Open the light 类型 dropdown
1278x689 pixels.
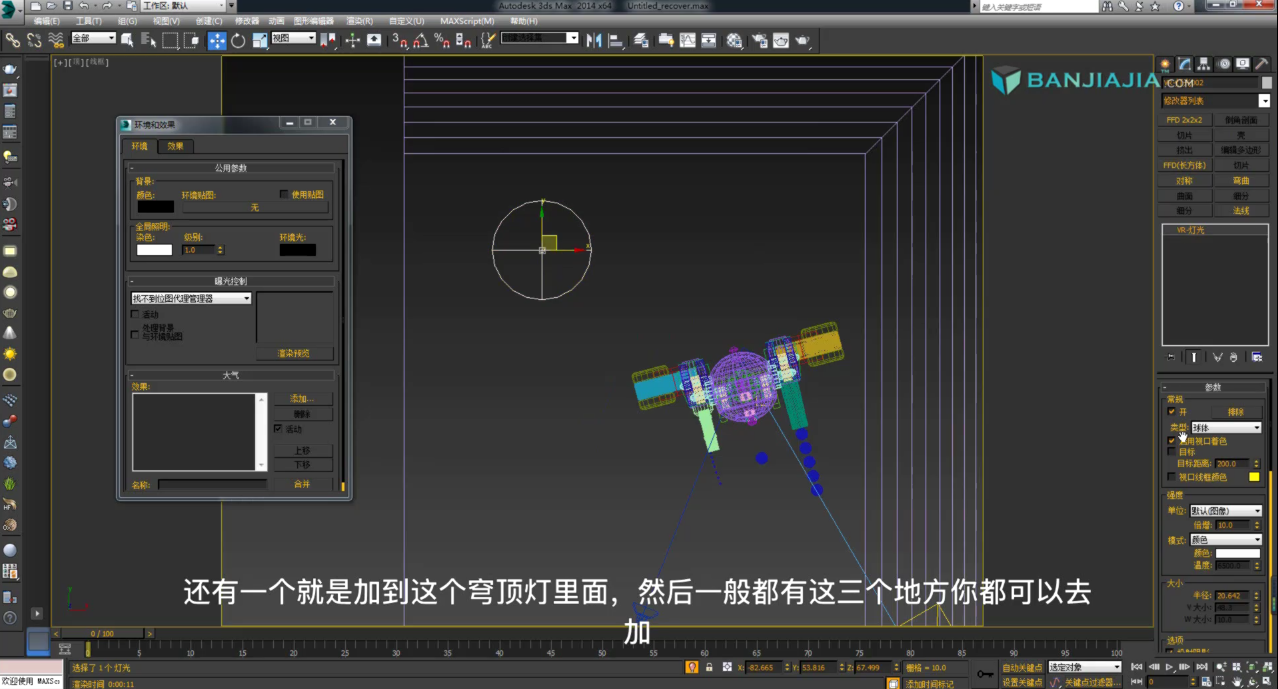pos(1226,428)
